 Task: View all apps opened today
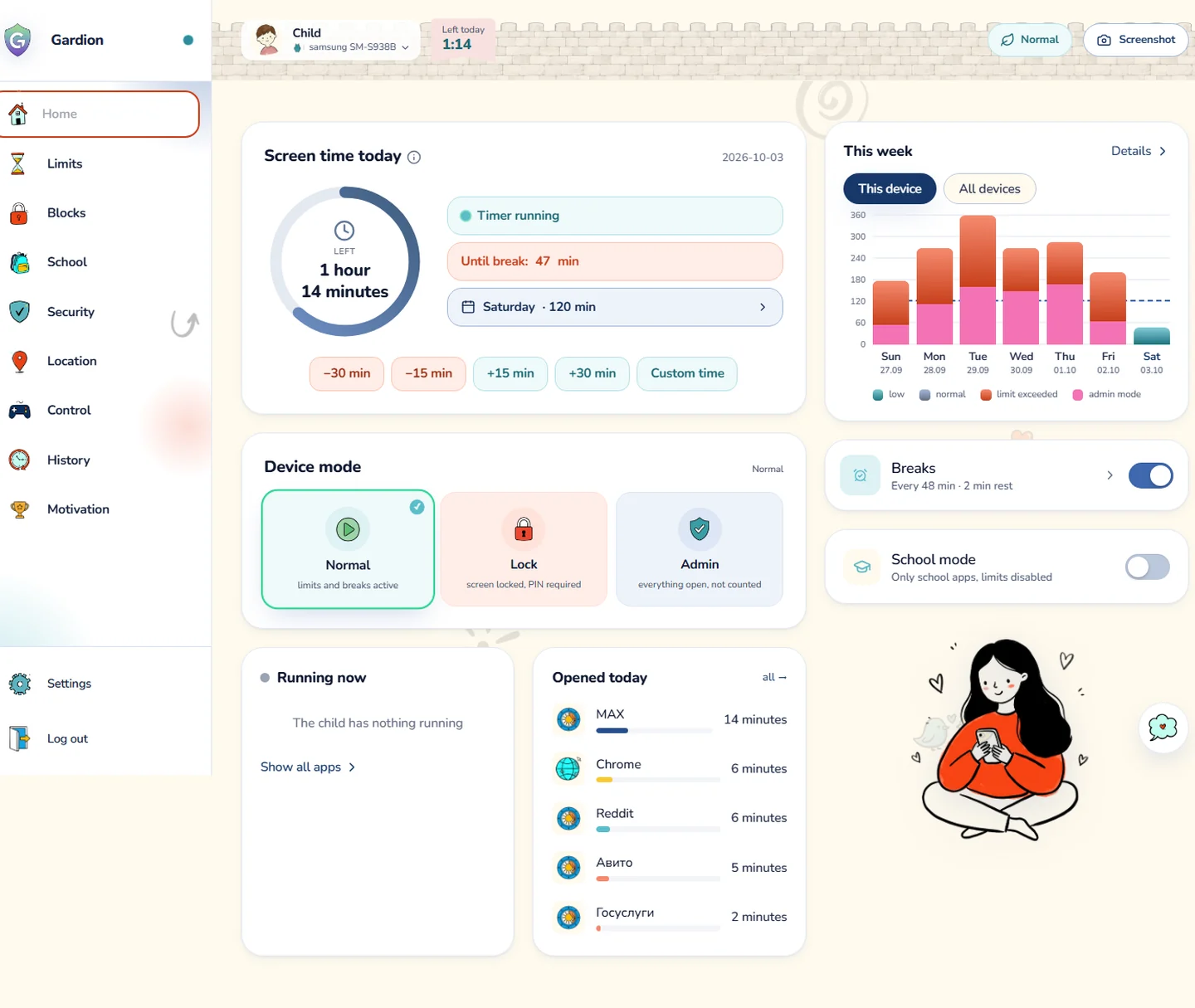coord(774,678)
